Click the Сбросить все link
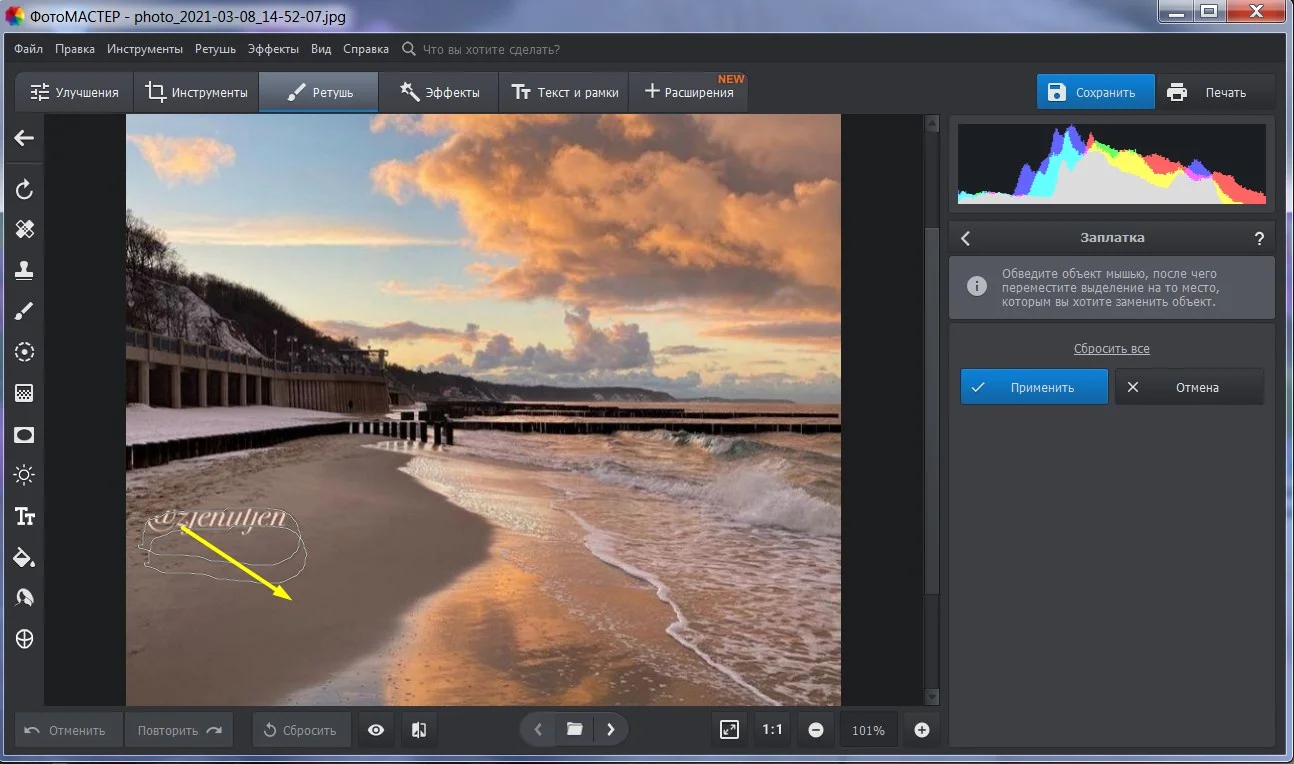Screen dimensions: 1294x764 point(1112,349)
